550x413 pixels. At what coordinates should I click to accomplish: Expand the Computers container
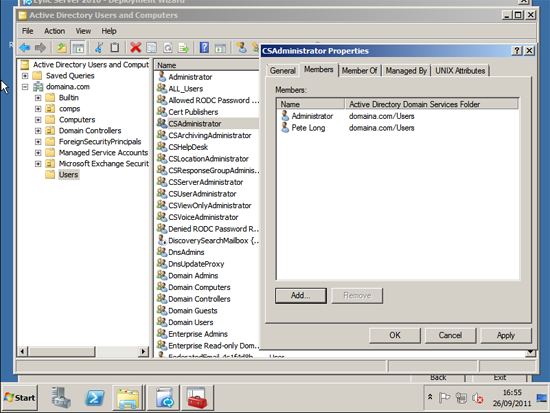click(x=38, y=120)
